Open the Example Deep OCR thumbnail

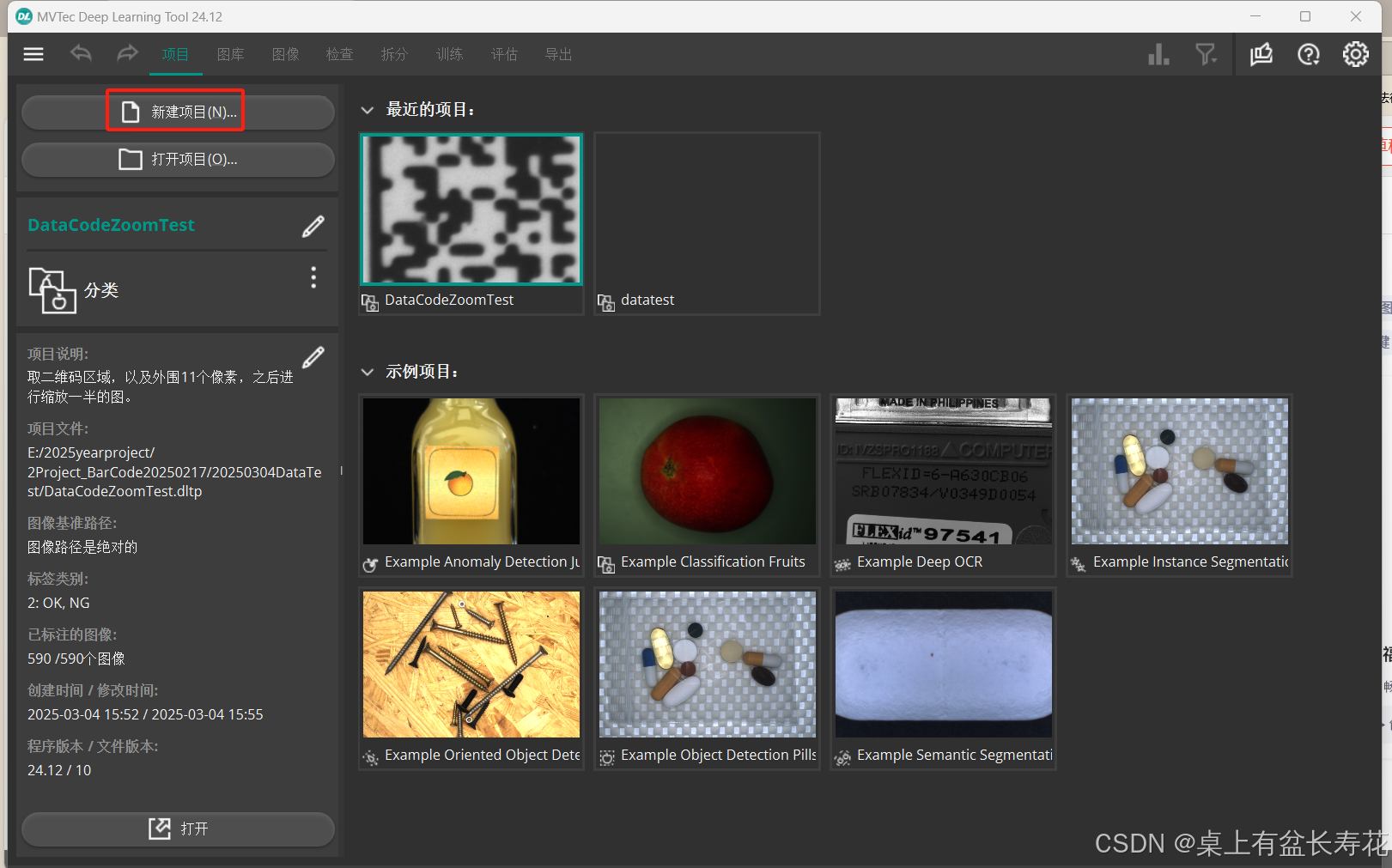(x=944, y=470)
